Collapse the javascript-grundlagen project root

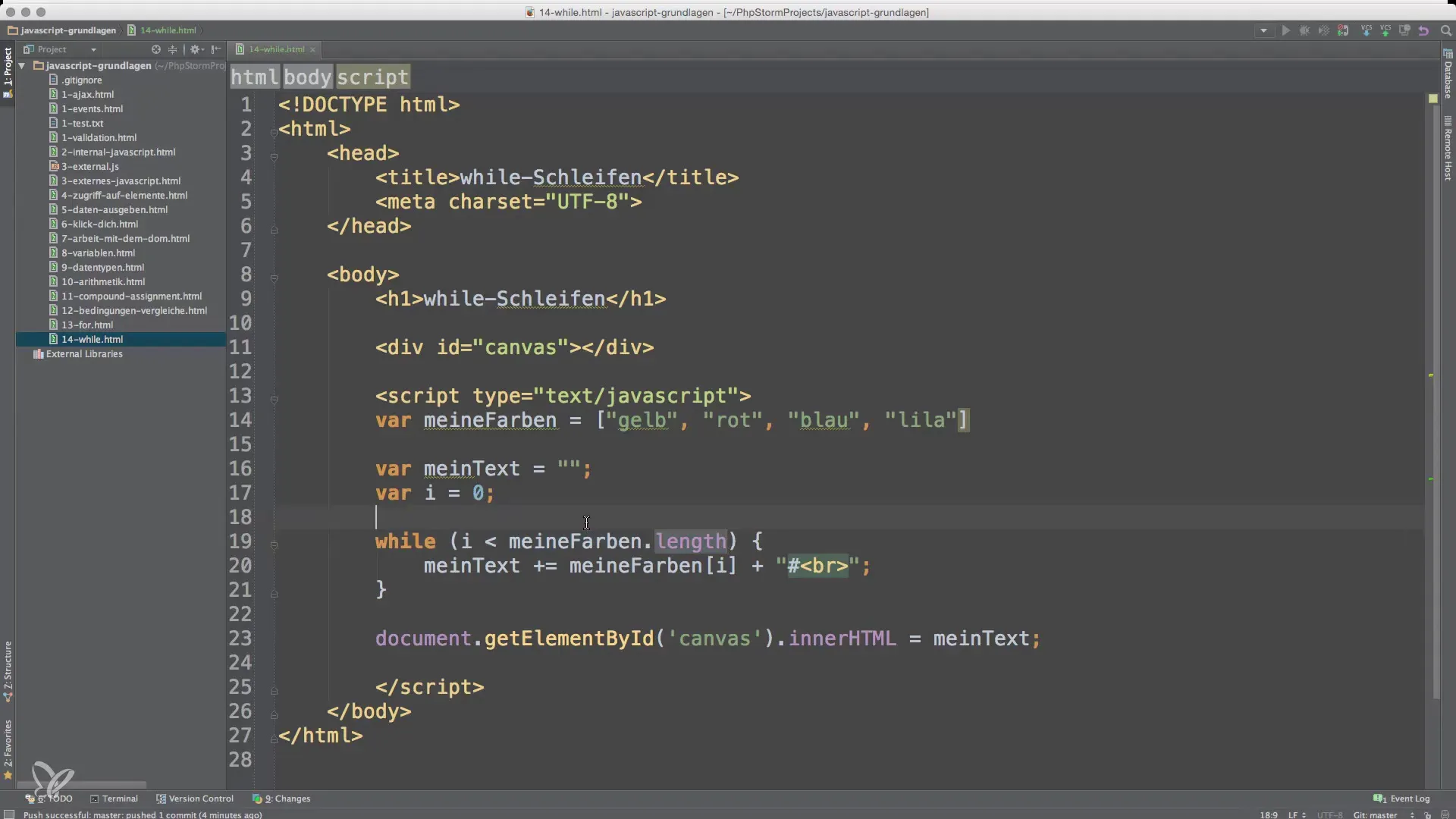(23, 66)
